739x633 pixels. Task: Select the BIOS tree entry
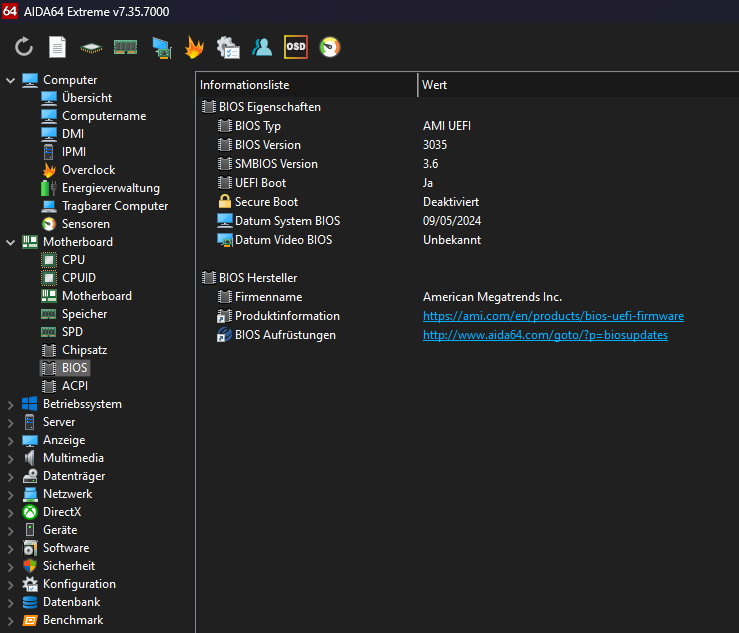74,368
